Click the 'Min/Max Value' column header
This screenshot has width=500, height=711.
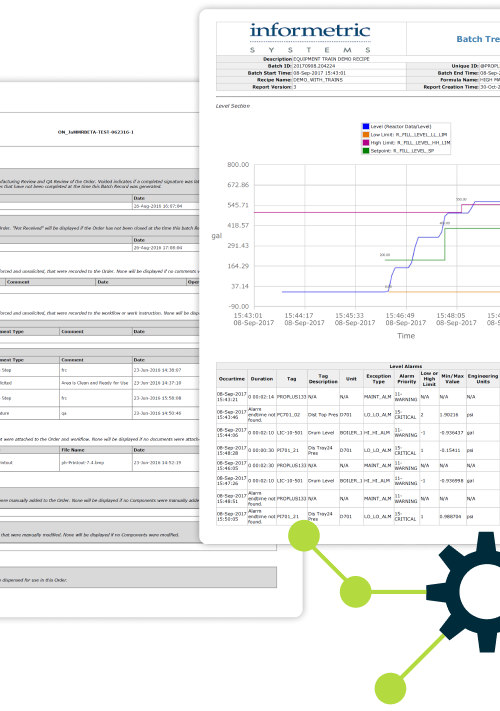[452, 379]
